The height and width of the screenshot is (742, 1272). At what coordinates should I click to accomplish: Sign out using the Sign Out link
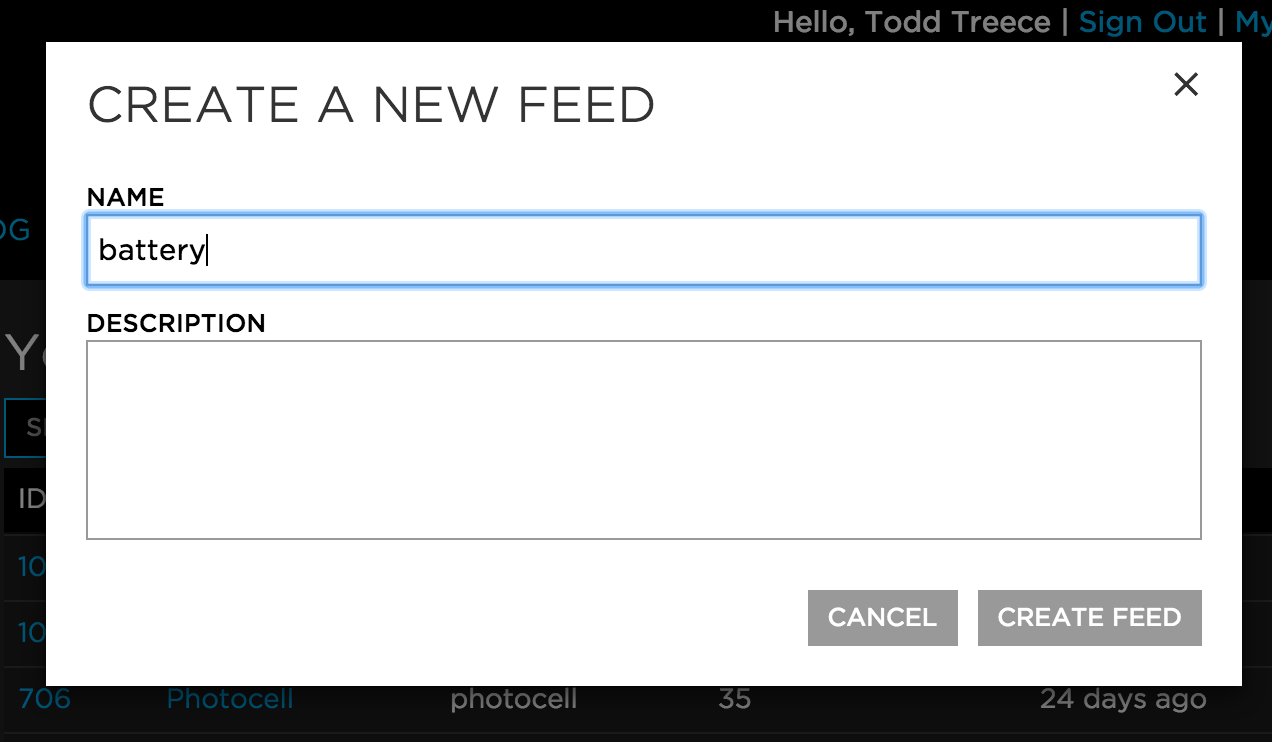coord(1143,22)
